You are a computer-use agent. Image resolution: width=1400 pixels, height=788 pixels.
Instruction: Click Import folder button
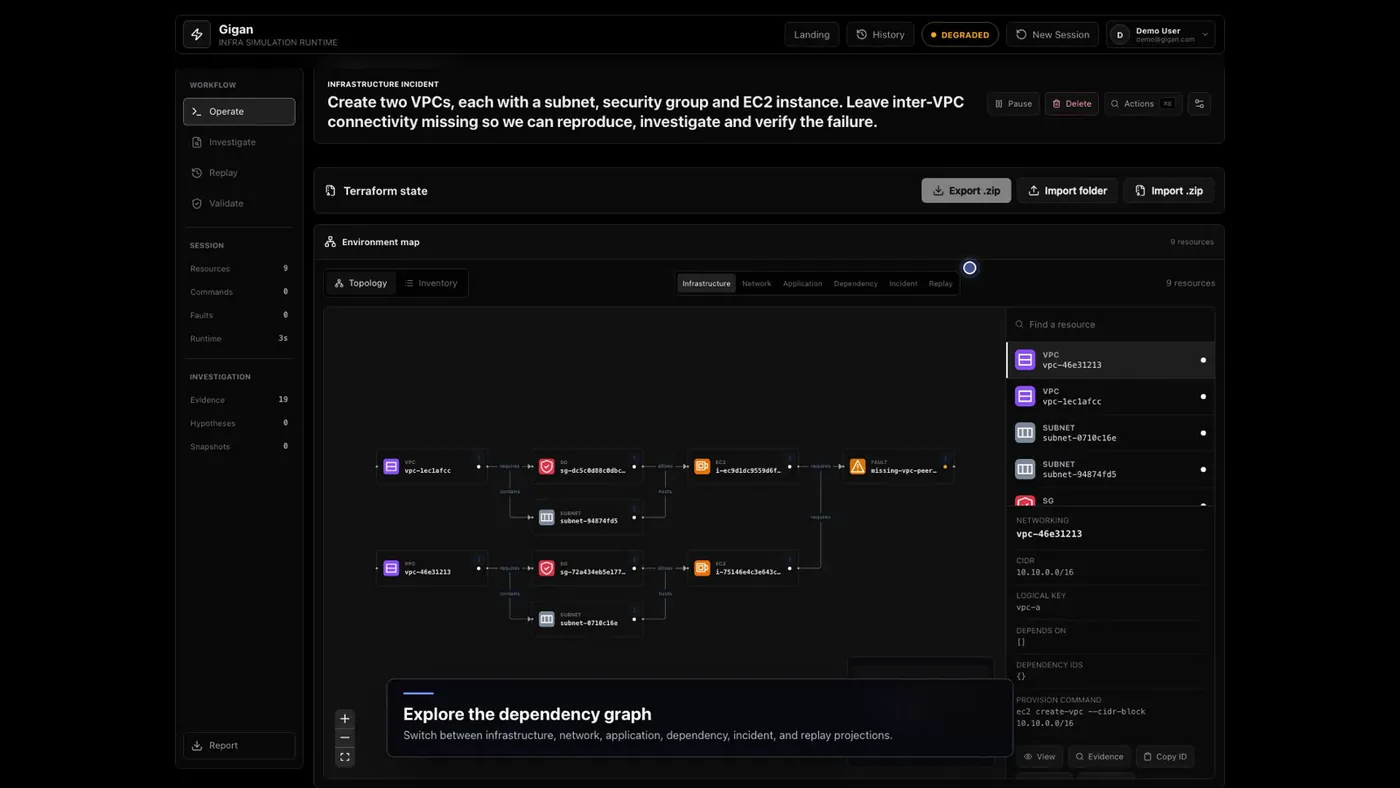click(1067, 190)
